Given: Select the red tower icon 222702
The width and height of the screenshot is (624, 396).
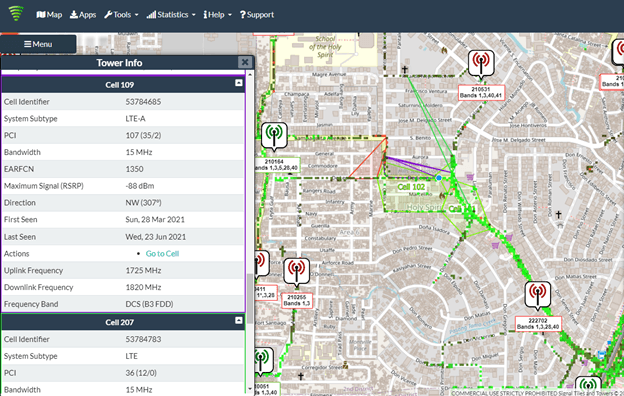Looking at the screenshot, I should pyautogui.click(x=538, y=295).
